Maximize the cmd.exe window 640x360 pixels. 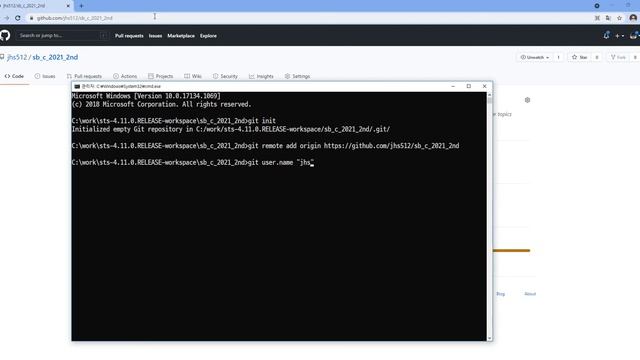coord(469,86)
